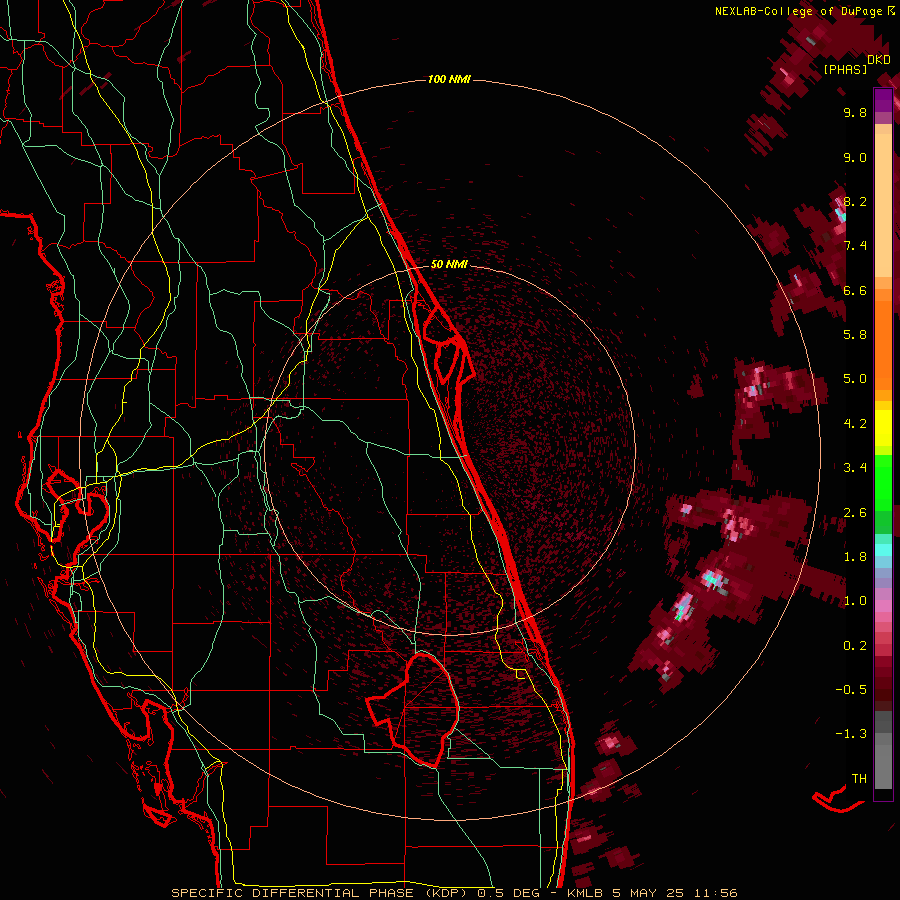900x900 pixels.
Task: Click the 100 NMI range ring label
Action: point(449,79)
